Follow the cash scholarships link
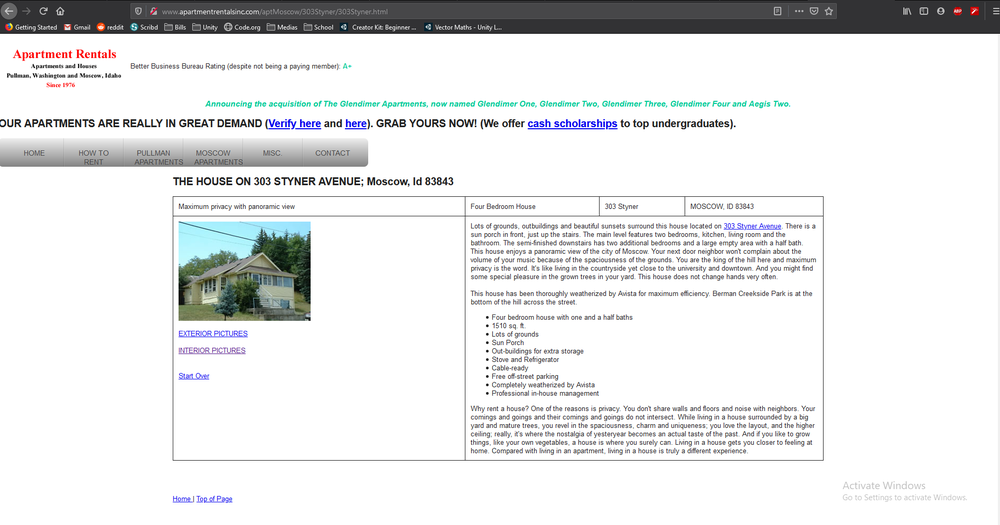This screenshot has height=525, width=1000. (x=572, y=124)
